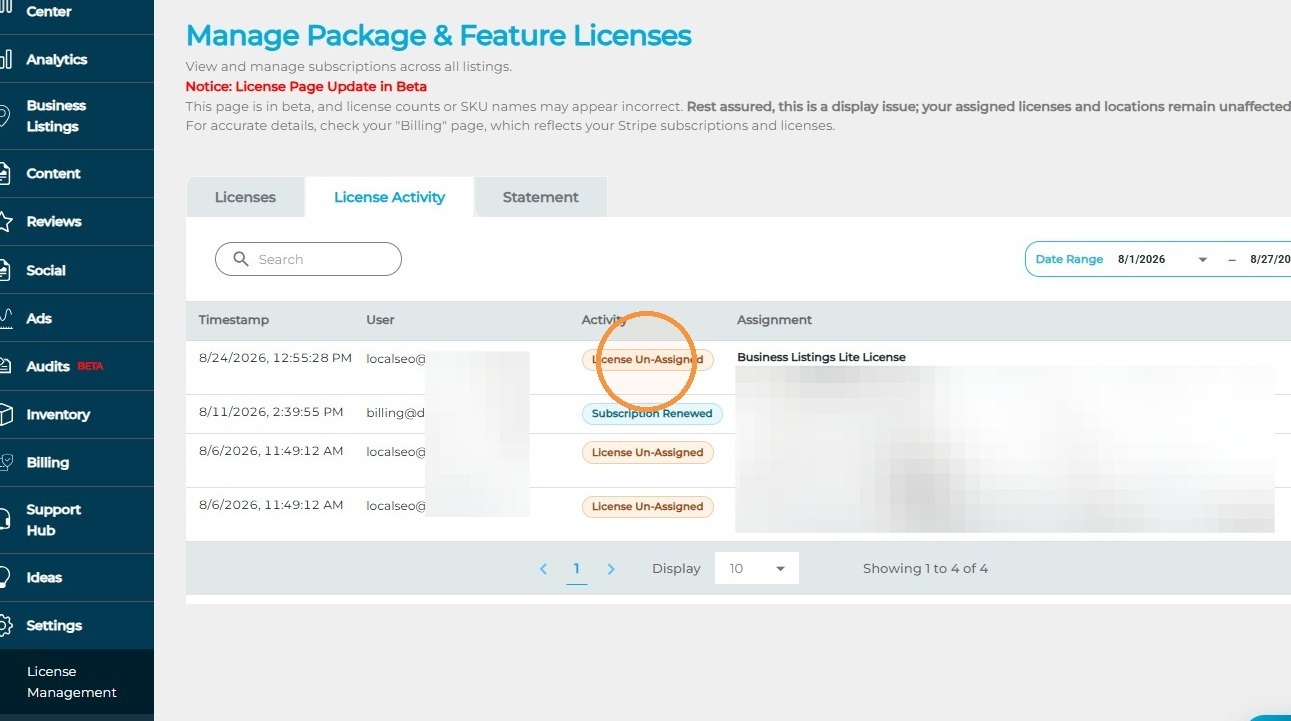The height and width of the screenshot is (721, 1291).
Task: Switch to the Statement tab
Action: click(x=541, y=197)
